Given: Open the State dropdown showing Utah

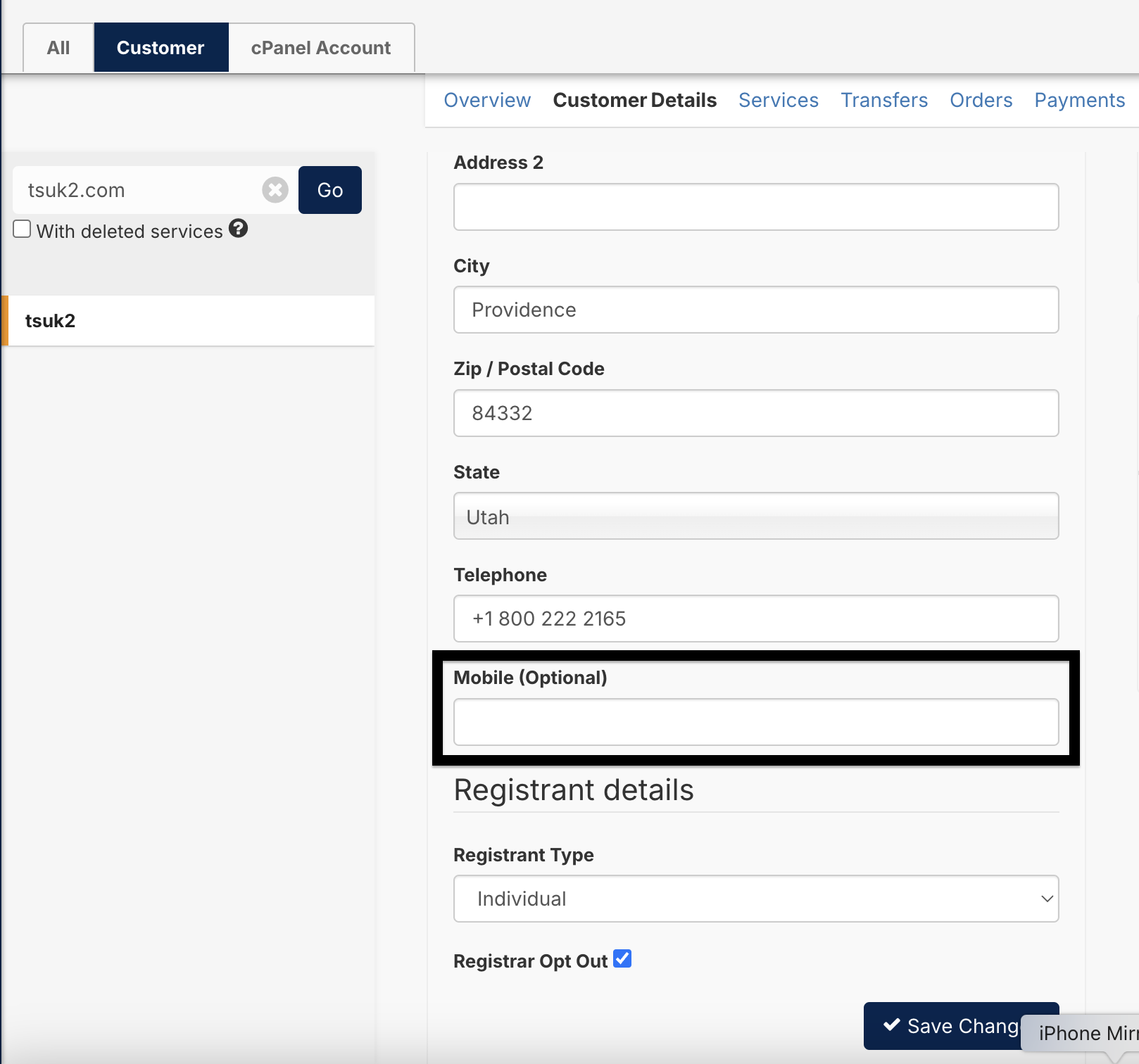Looking at the screenshot, I should (755, 517).
